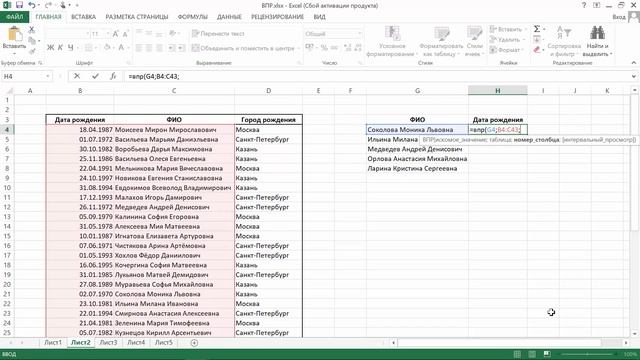Switch to Normal view icon in status bar

pyautogui.click(x=517, y=354)
